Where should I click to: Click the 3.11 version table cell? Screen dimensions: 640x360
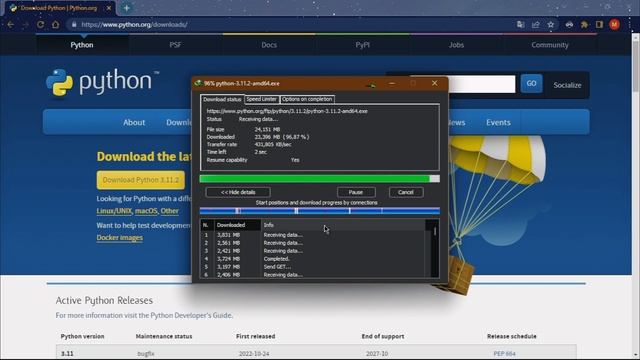point(67,353)
